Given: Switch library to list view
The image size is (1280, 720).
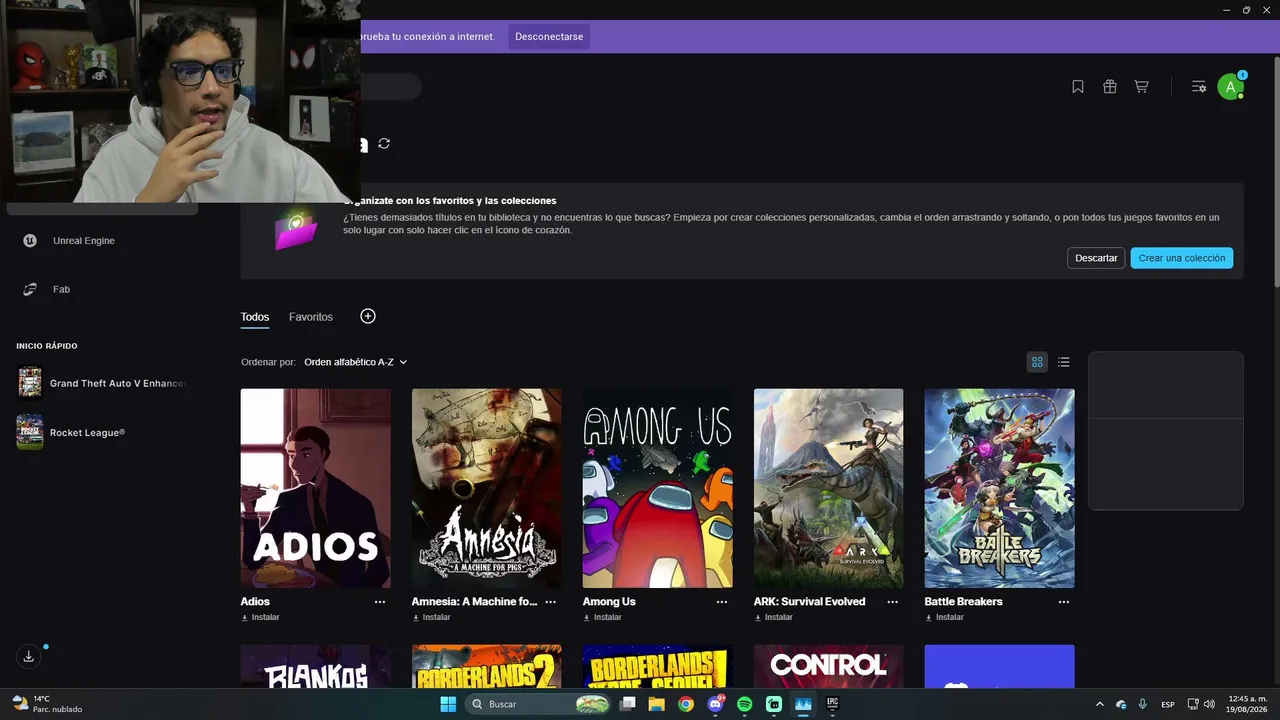Looking at the screenshot, I should point(1064,362).
